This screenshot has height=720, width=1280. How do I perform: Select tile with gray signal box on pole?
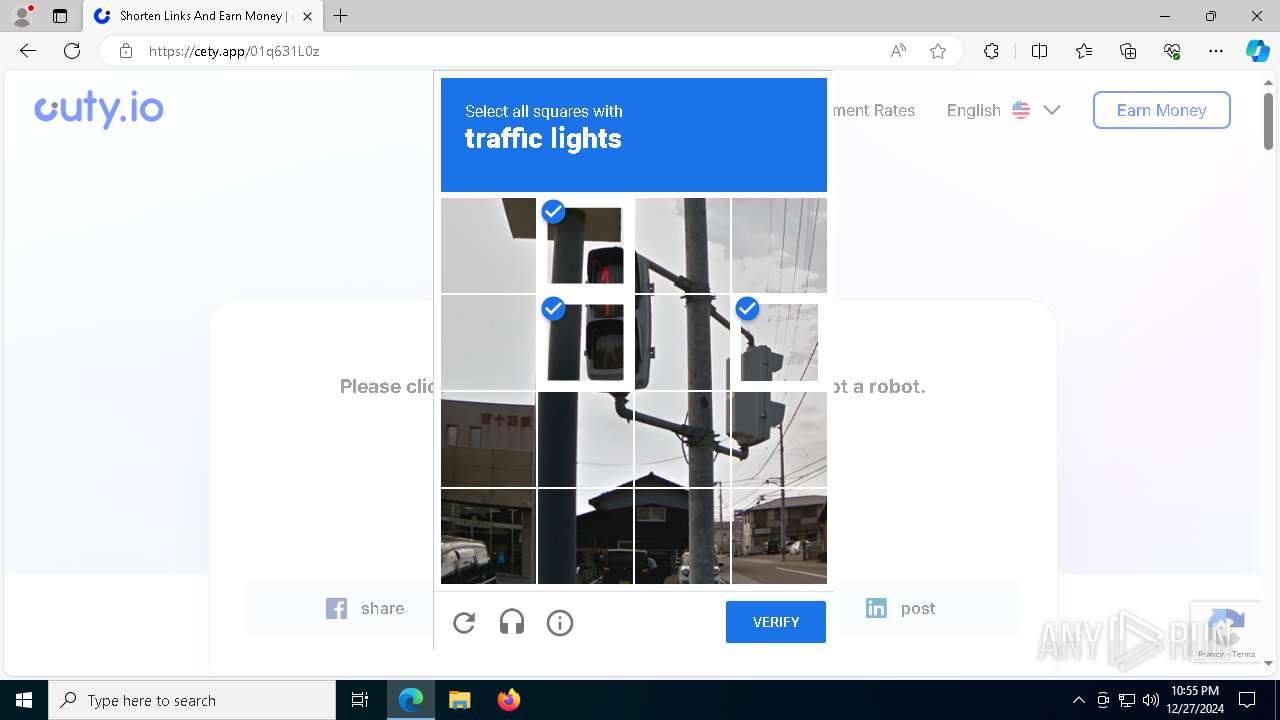click(x=779, y=439)
